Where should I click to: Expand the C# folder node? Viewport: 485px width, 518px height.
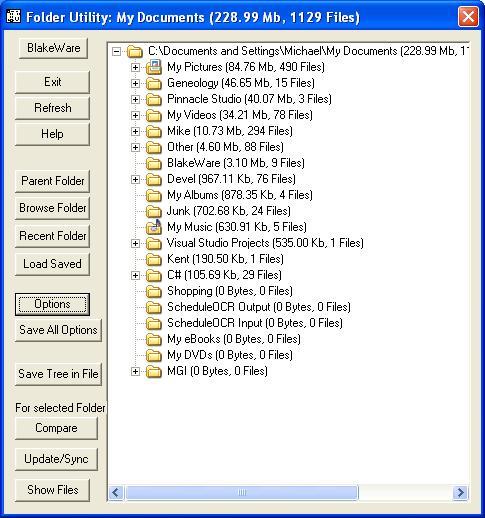pyautogui.click(x=135, y=275)
